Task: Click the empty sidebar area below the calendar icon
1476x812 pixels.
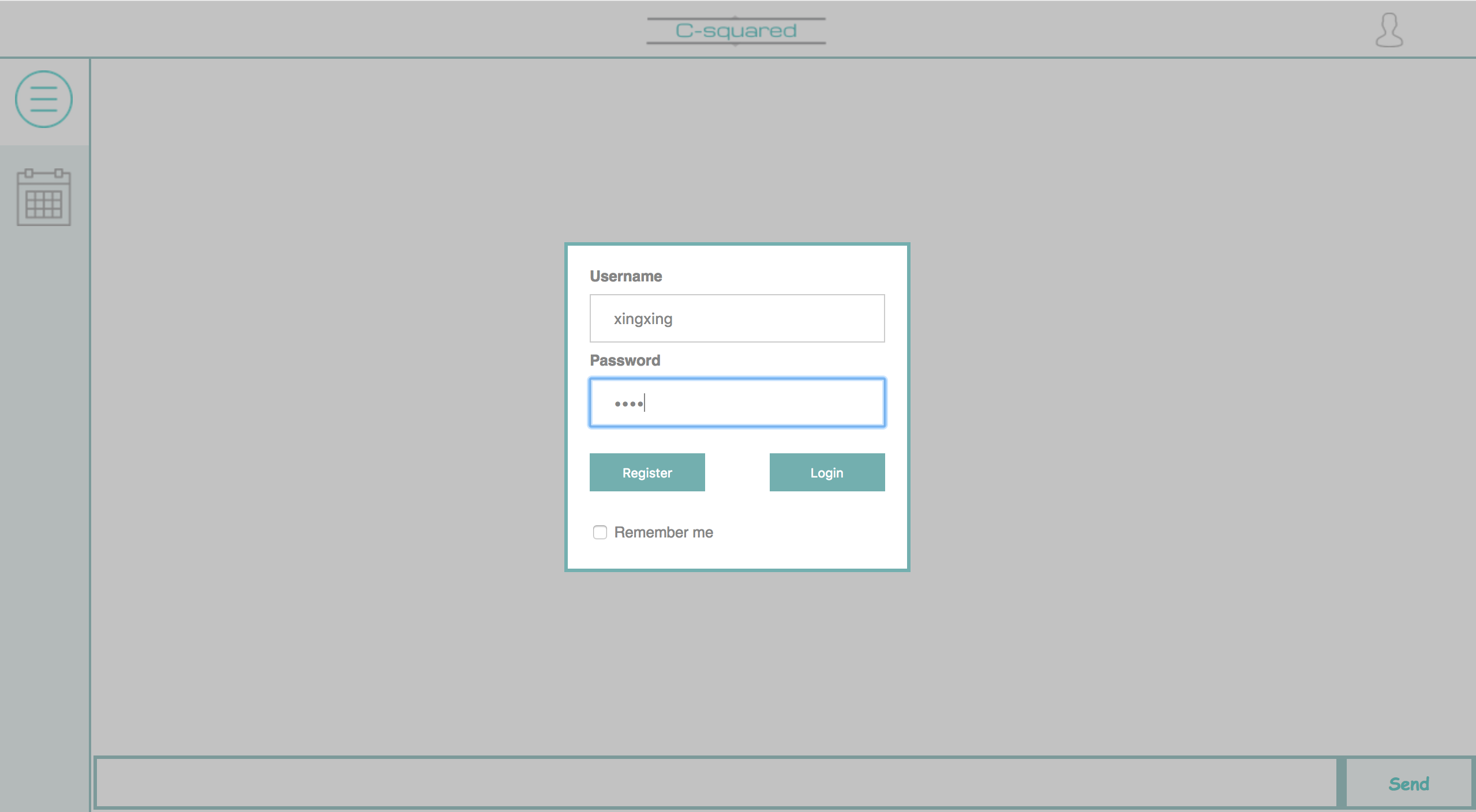Action: pos(44,461)
